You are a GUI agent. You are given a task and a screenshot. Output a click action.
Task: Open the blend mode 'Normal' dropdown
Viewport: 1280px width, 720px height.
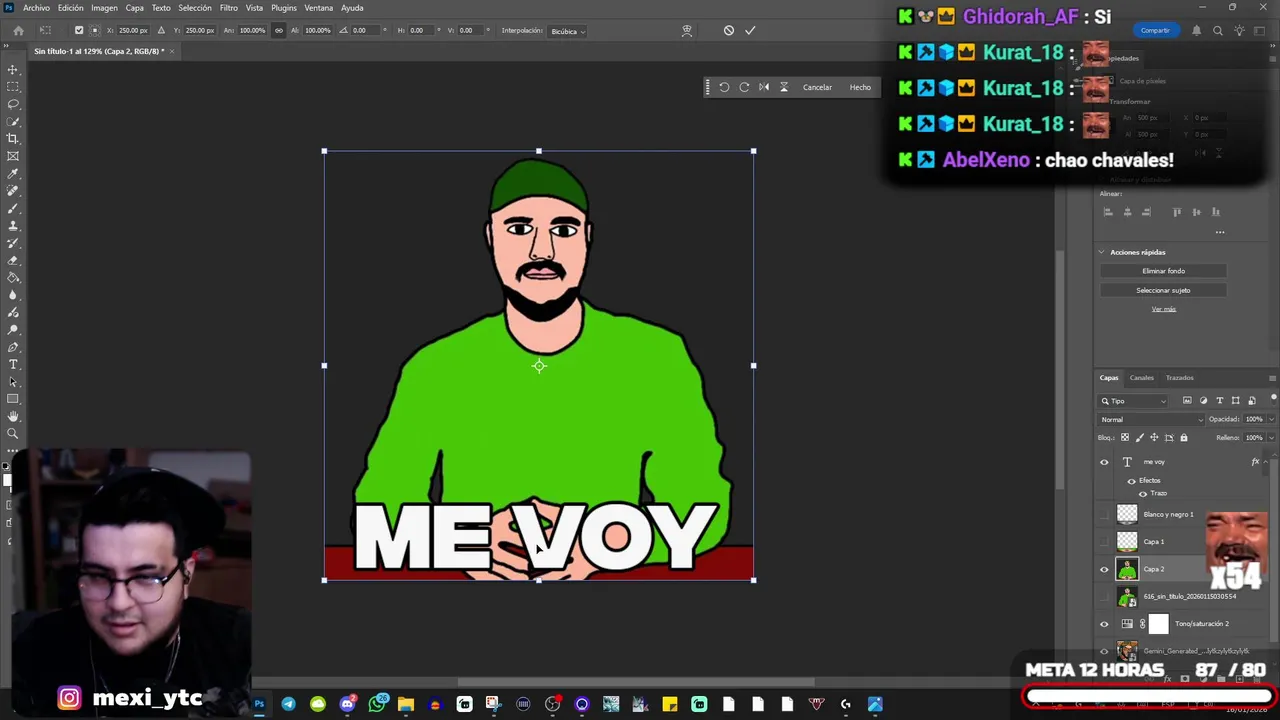1151,420
